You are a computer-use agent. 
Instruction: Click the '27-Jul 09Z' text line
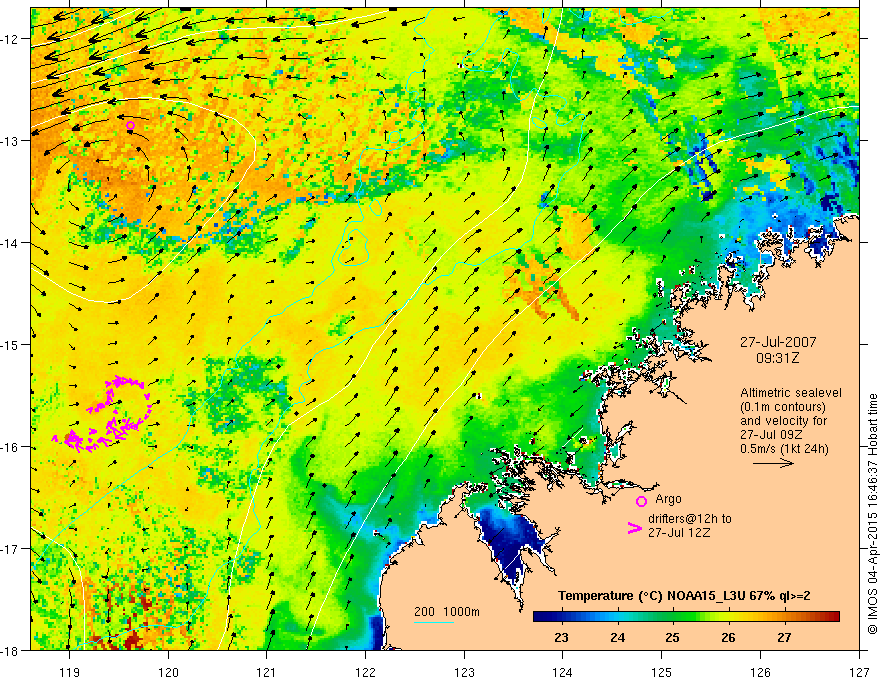pos(771,435)
